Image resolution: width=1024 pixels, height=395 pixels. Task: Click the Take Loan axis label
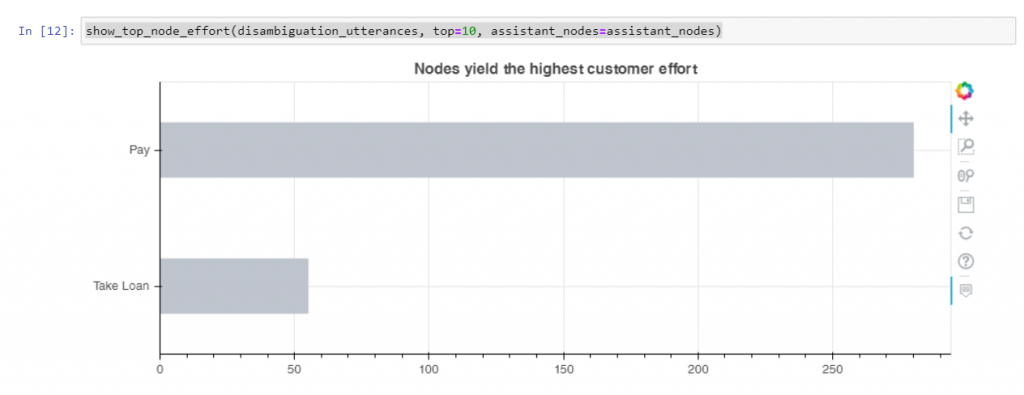[121, 286]
